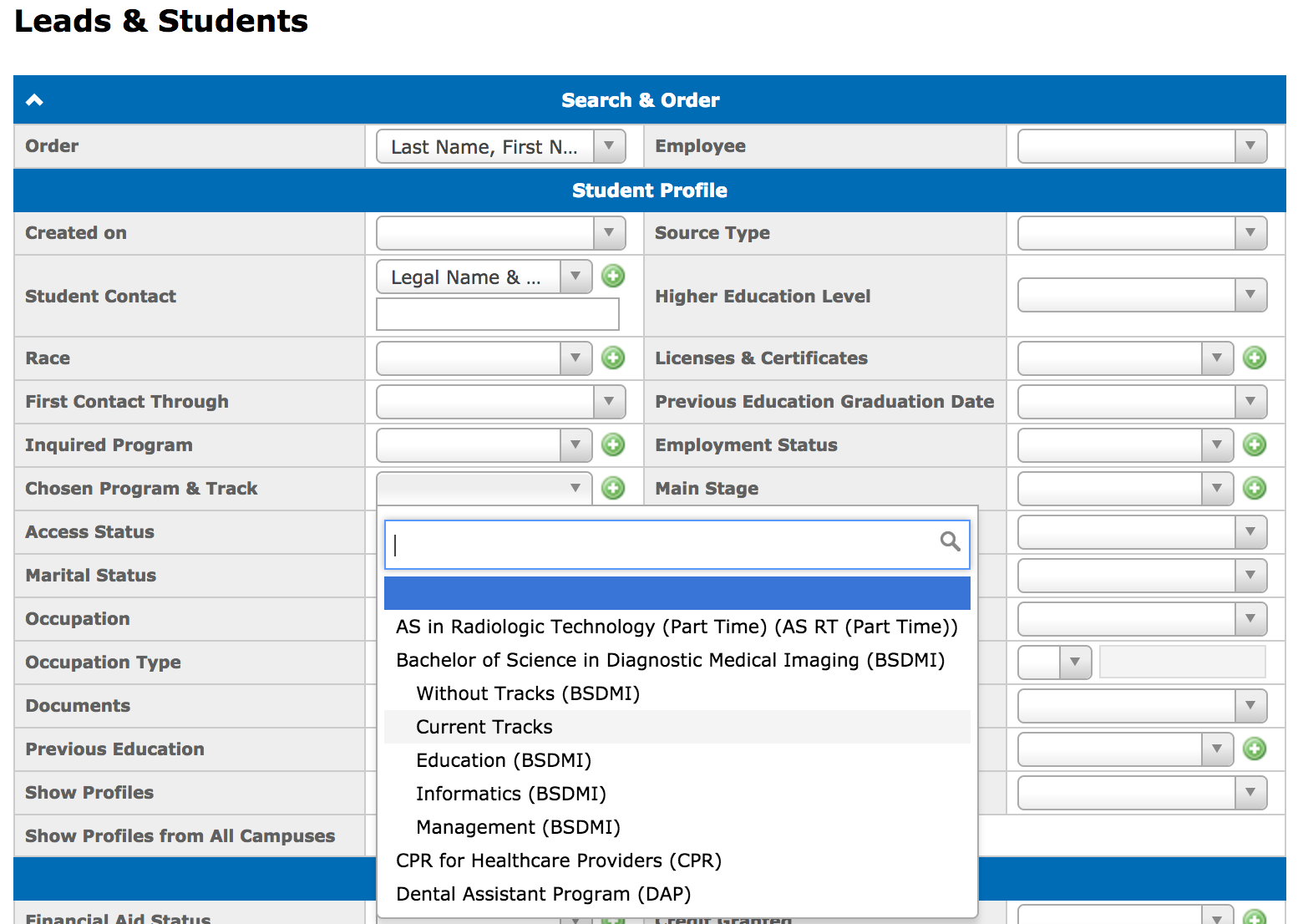The image size is (1298, 924).
Task: Click the magnifier icon in dropdown search
Action: 950,541
